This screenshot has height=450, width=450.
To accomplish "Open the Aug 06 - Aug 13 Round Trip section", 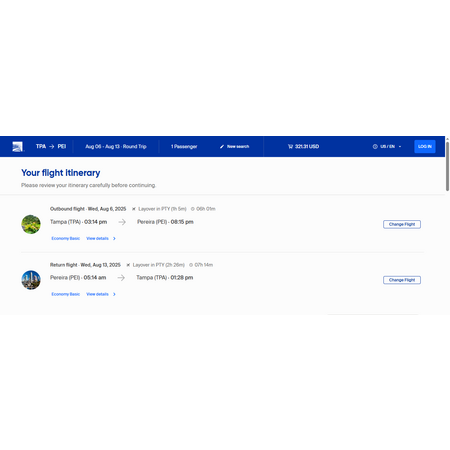I will click(116, 147).
